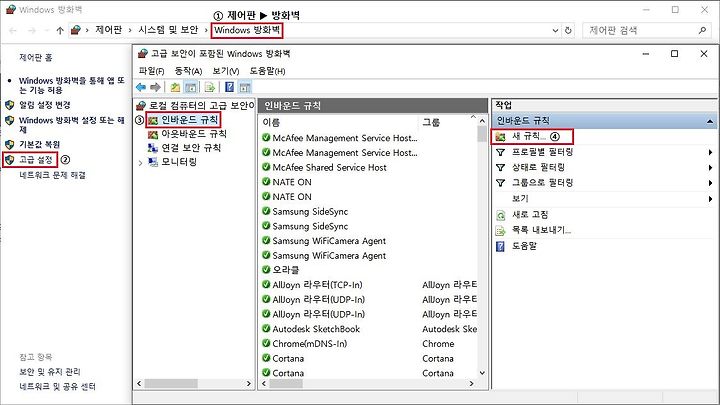Select the 인바운드 규칙 tree item
This screenshot has width=720, height=405.
190,120
